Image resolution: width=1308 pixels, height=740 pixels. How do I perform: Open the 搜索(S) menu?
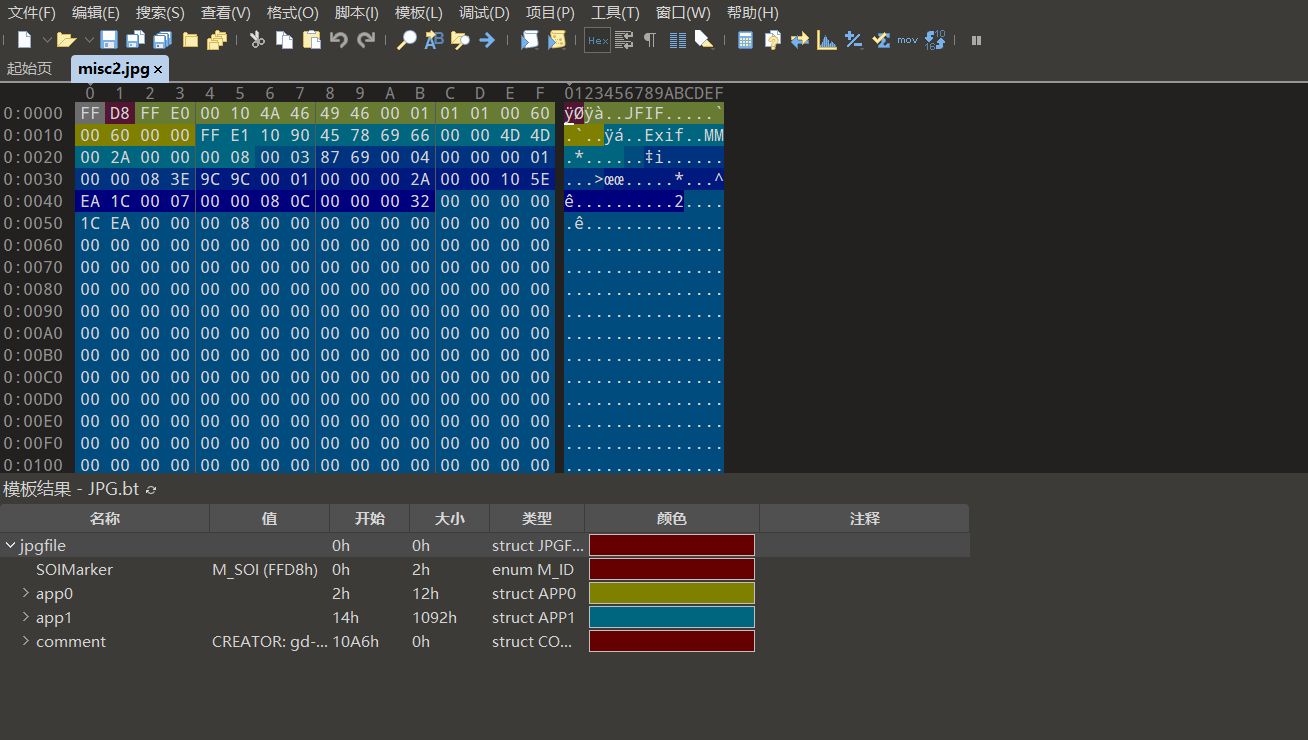click(x=160, y=13)
